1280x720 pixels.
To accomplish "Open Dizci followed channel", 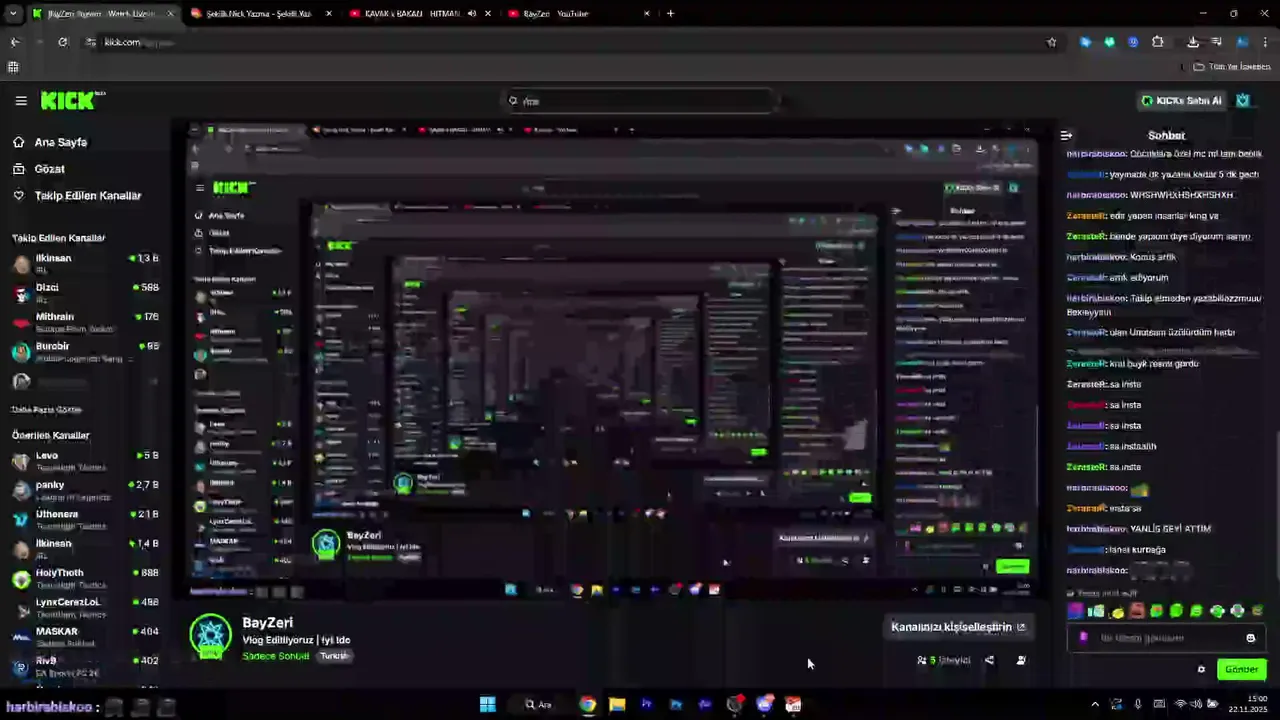I will click(85, 293).
